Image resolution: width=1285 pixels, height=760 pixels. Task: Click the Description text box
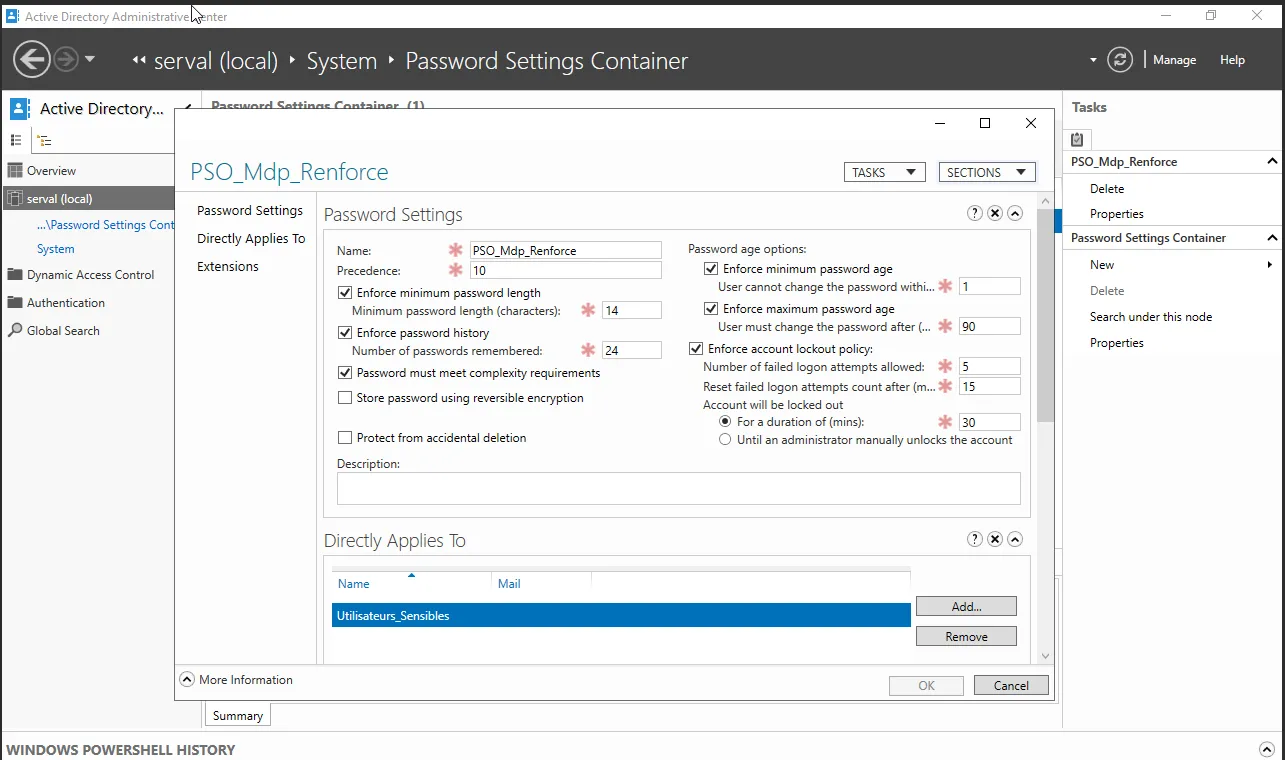(x=679, y=488)
